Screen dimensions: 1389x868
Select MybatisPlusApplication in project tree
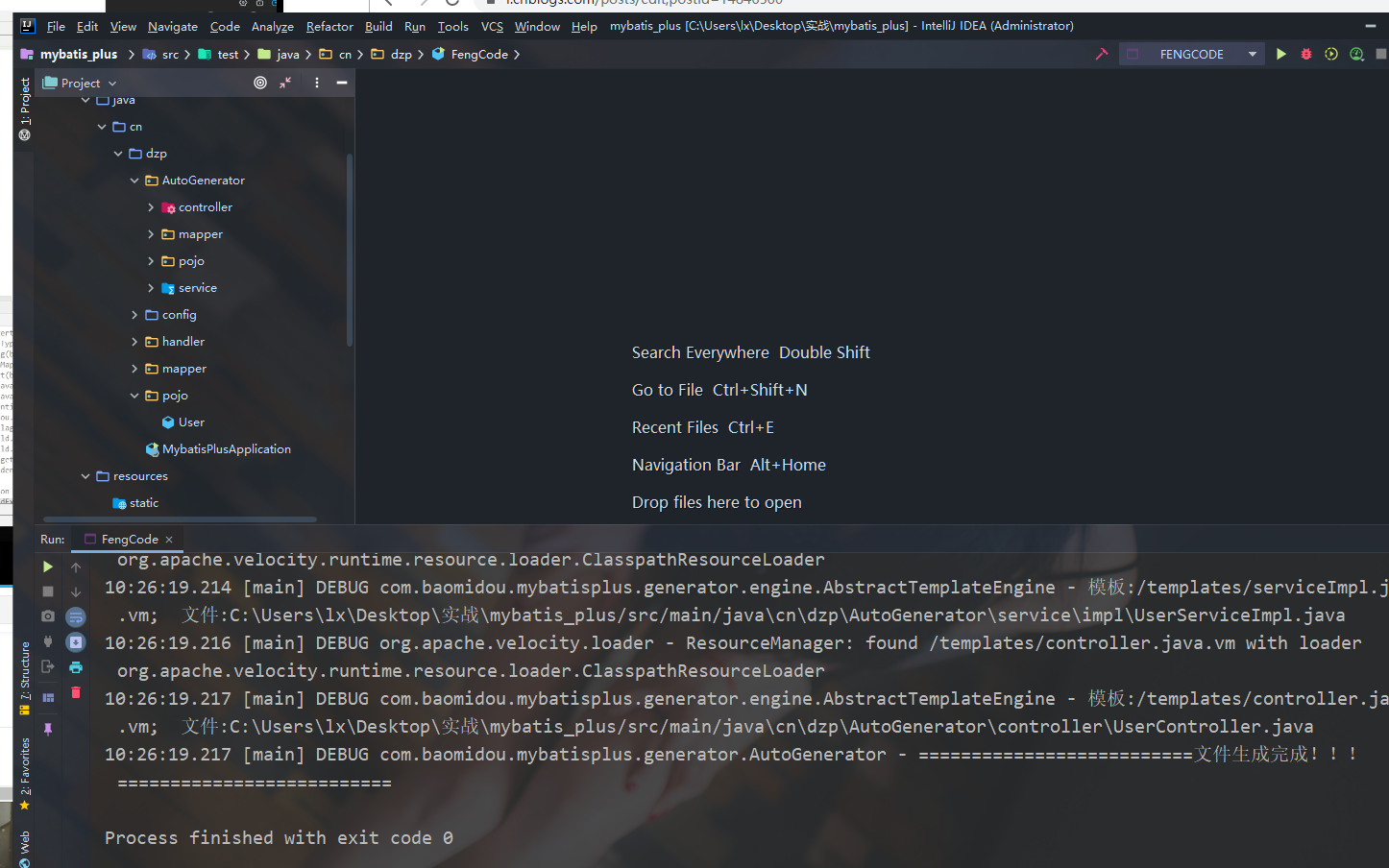(218, 449)
